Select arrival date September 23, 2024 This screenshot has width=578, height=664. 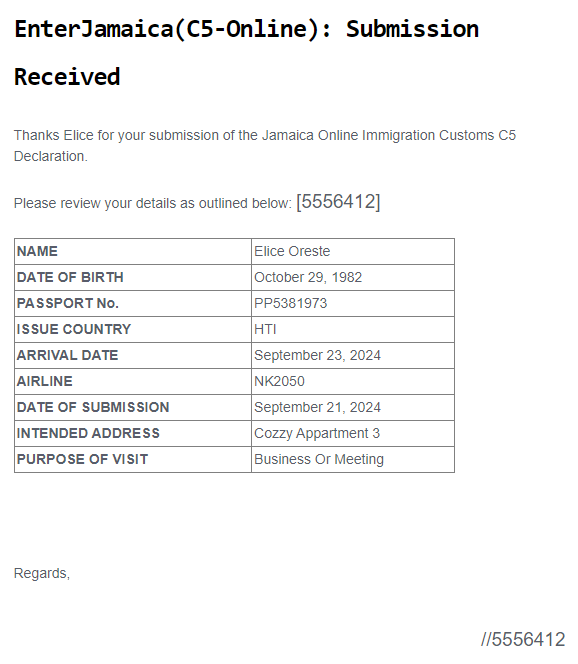click(x=317, y=355)
